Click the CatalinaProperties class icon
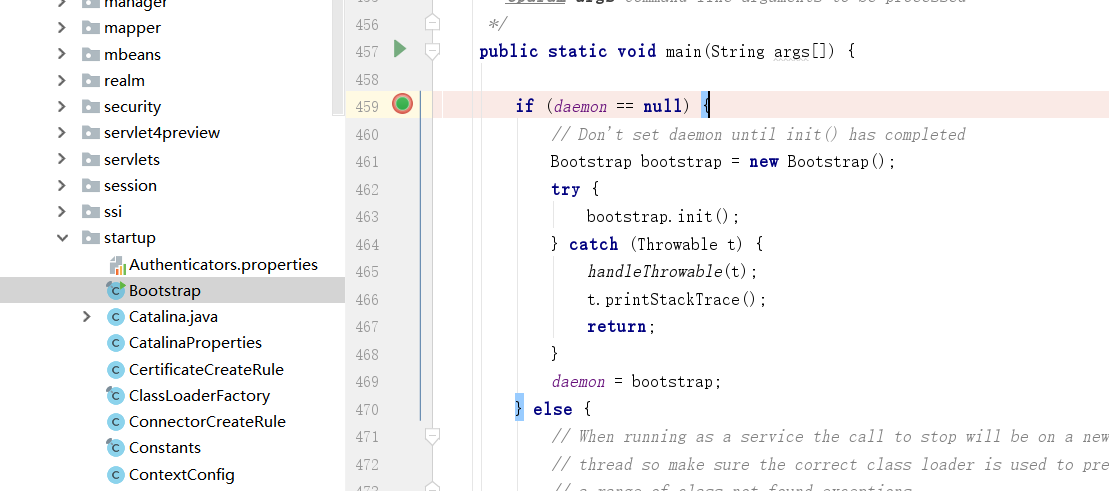This screenshot has width=1109, height=491. 115,343
